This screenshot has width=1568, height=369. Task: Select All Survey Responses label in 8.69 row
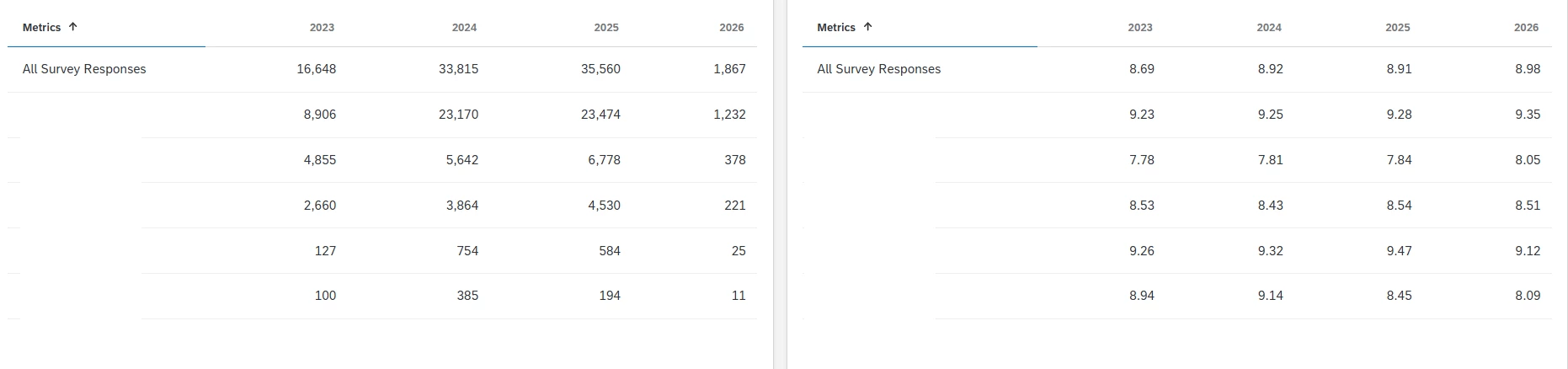[879, 69]
